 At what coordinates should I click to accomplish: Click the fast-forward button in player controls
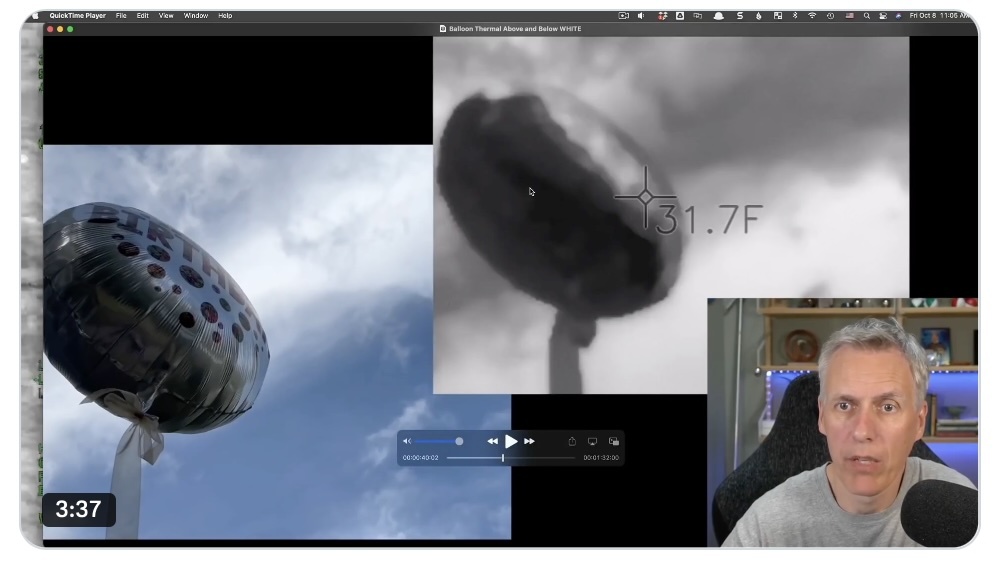coord(529,441)
